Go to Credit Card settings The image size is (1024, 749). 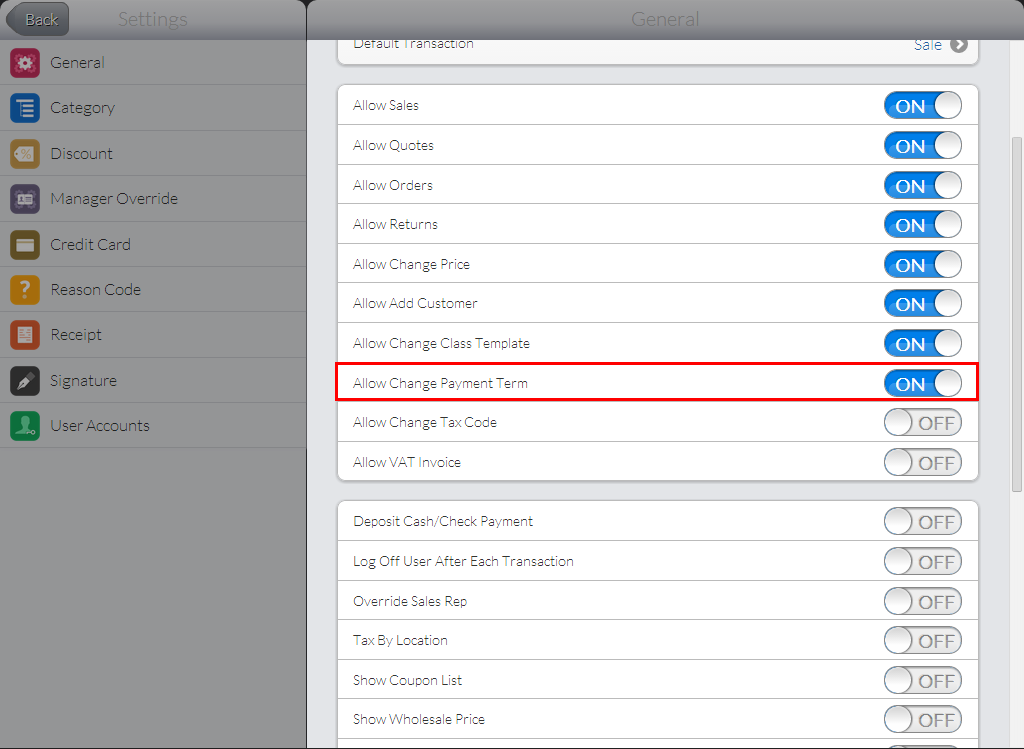pos(153,244)
